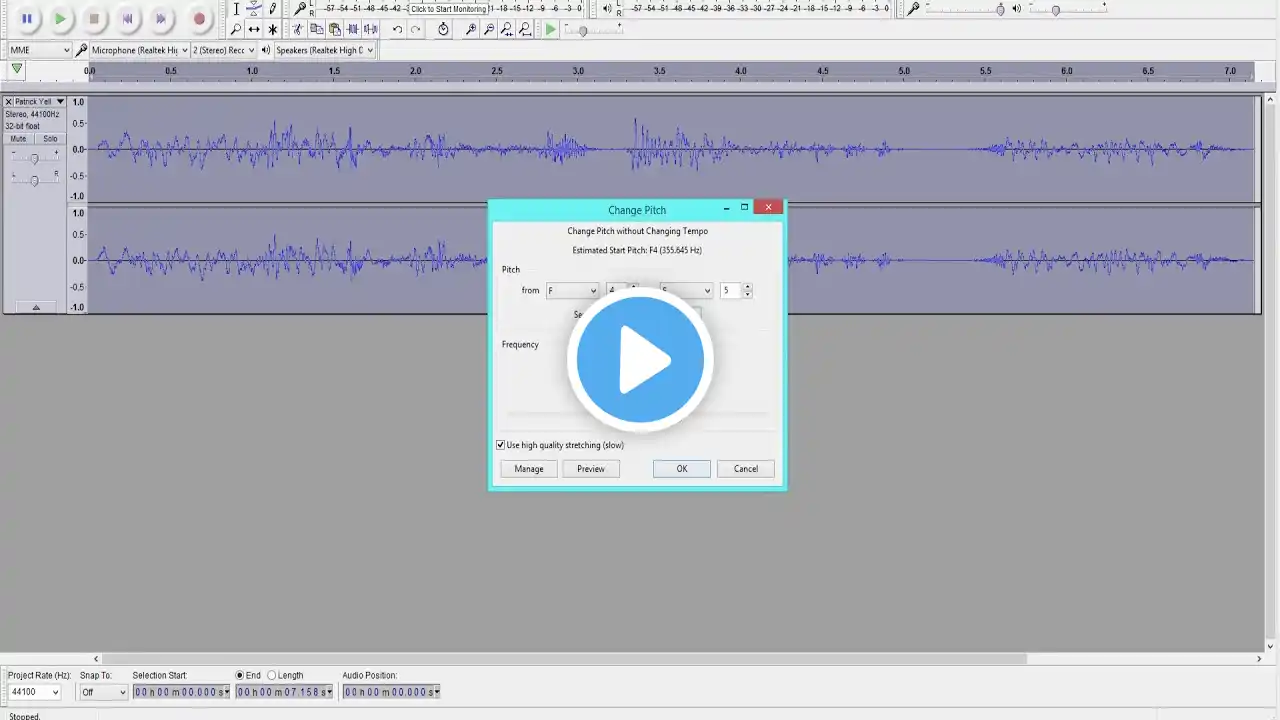Click the Zoom In magnifier icon
The height and width of the screenshot is (720, 1280).
[471, 30]
